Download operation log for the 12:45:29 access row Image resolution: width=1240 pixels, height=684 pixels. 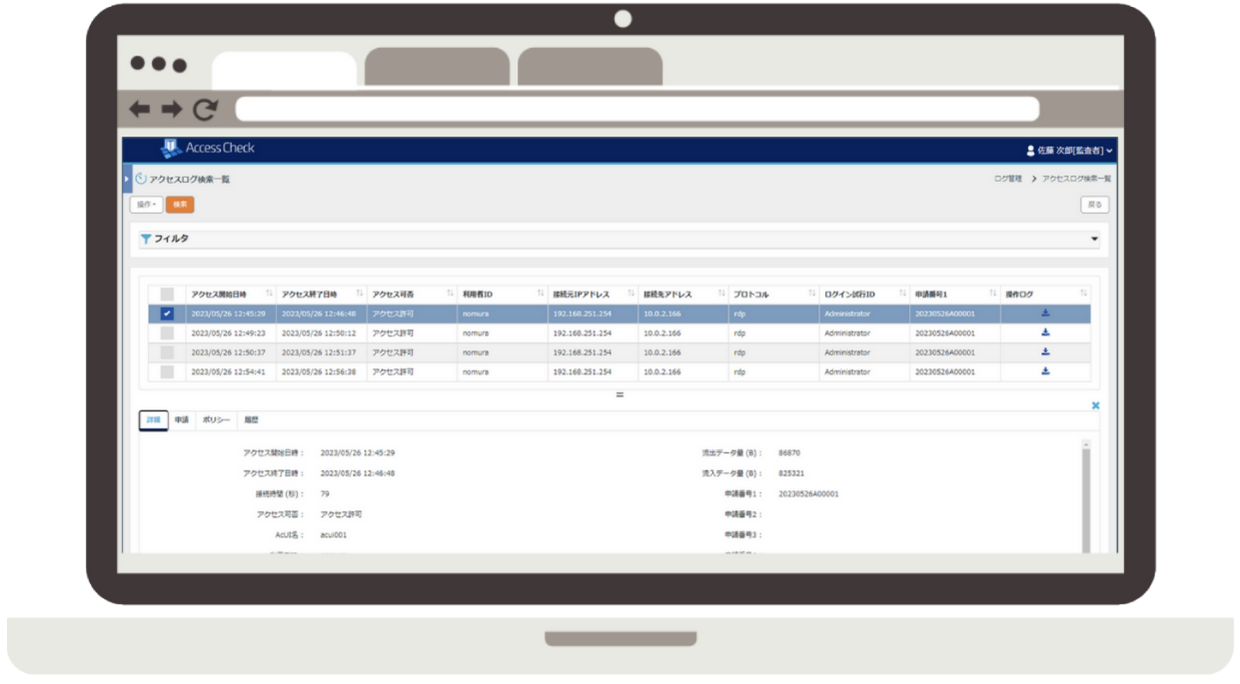pos(1045,313)
